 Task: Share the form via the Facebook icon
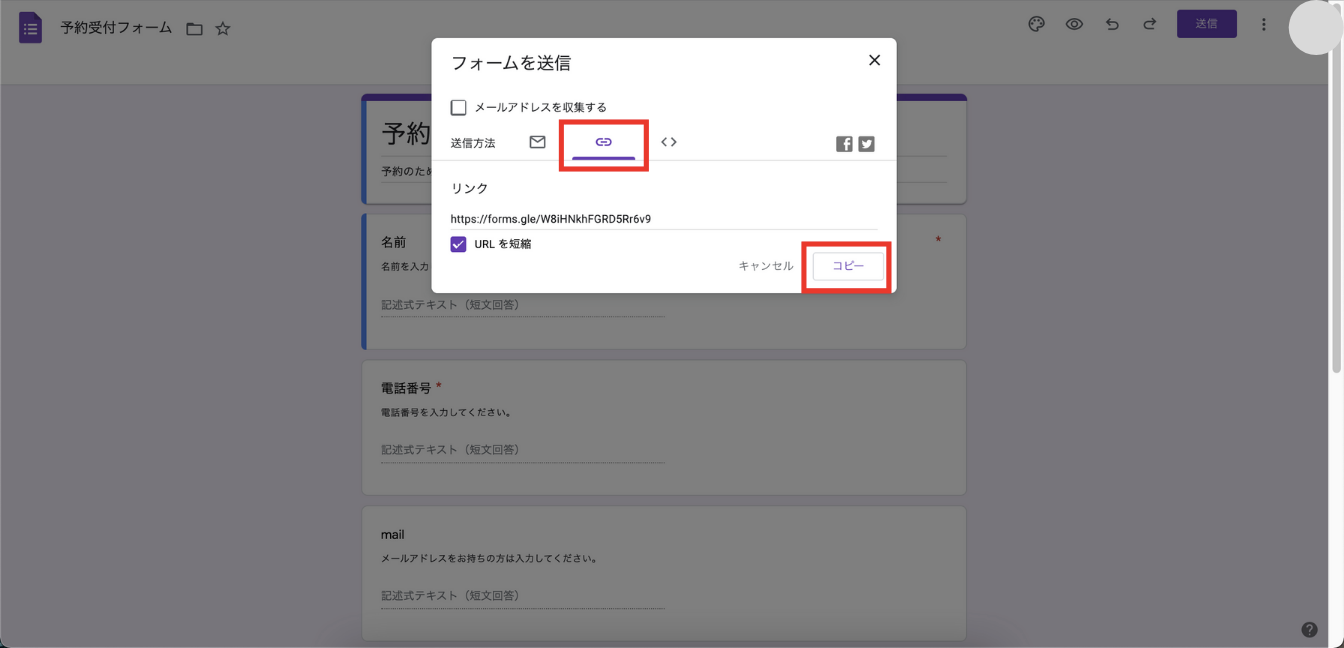[843, 143]
